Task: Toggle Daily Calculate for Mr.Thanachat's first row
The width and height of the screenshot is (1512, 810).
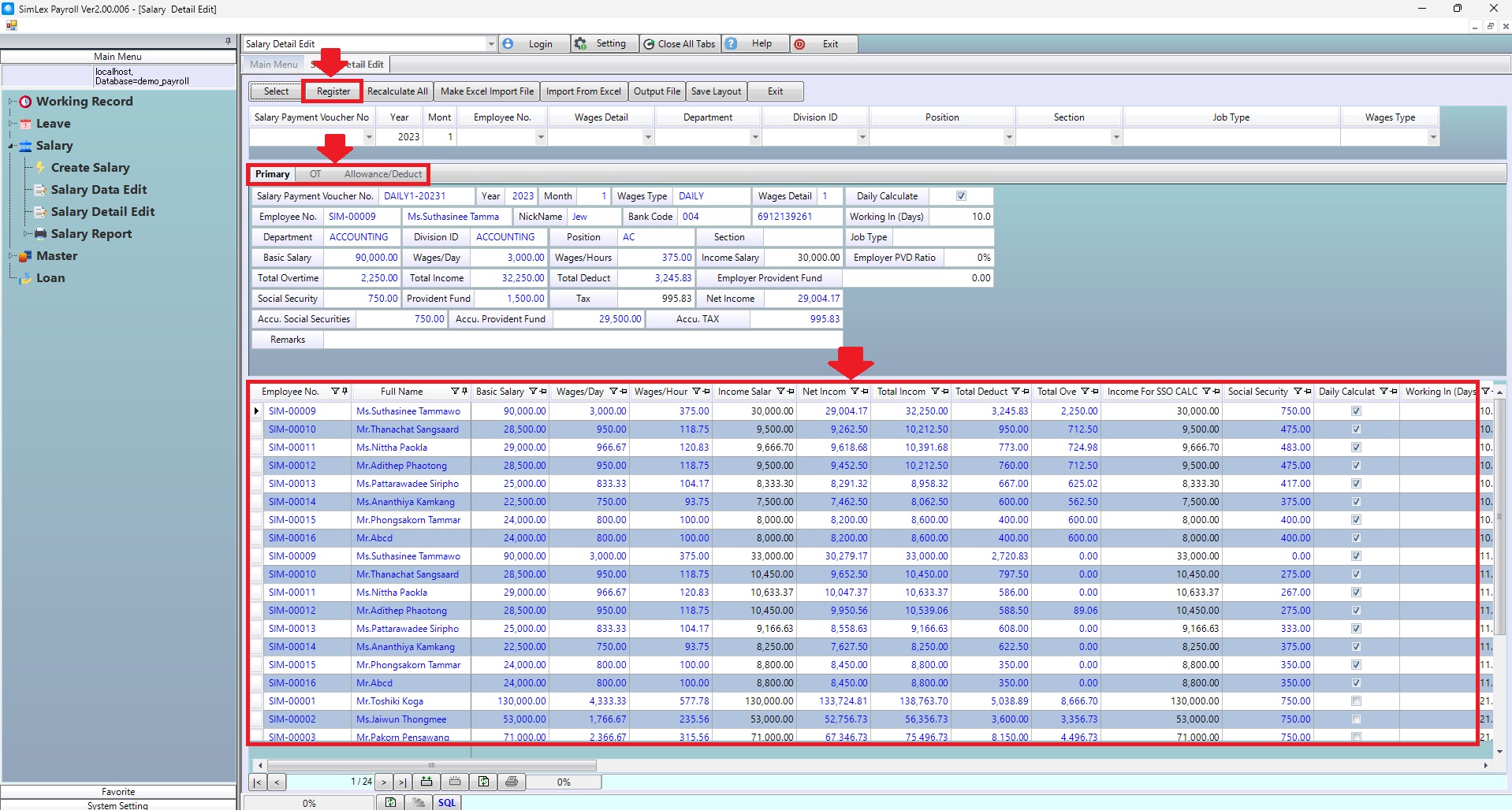Action: (x=1356, y=429)
